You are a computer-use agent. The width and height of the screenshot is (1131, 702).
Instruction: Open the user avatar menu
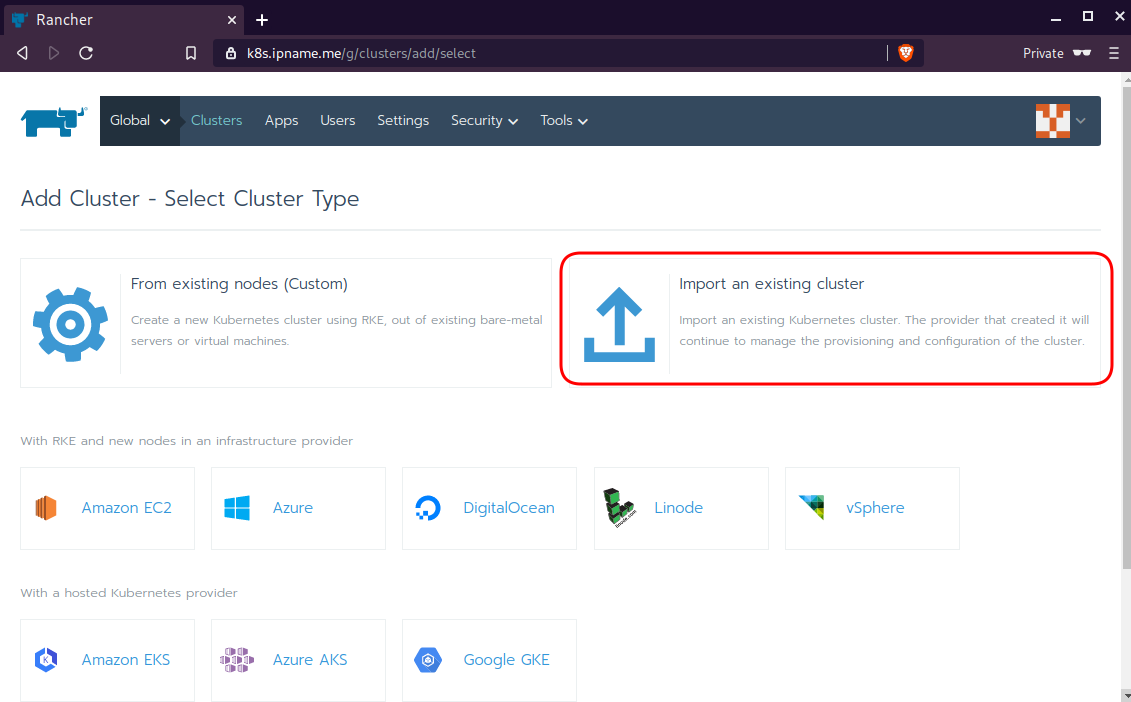(x=1060, y=121)
